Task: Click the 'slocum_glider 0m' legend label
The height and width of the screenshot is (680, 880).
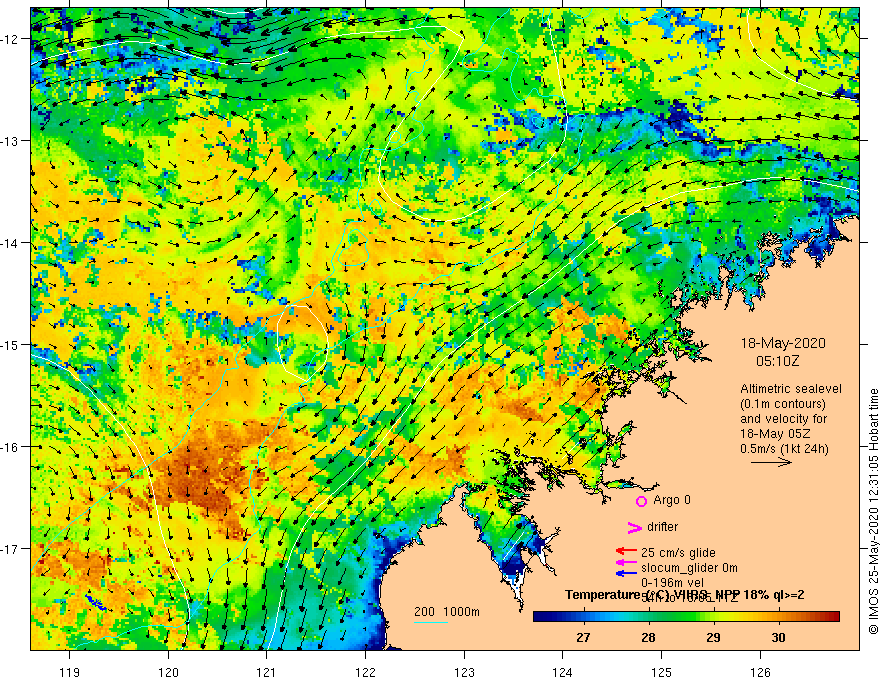Action: point(689,568)
